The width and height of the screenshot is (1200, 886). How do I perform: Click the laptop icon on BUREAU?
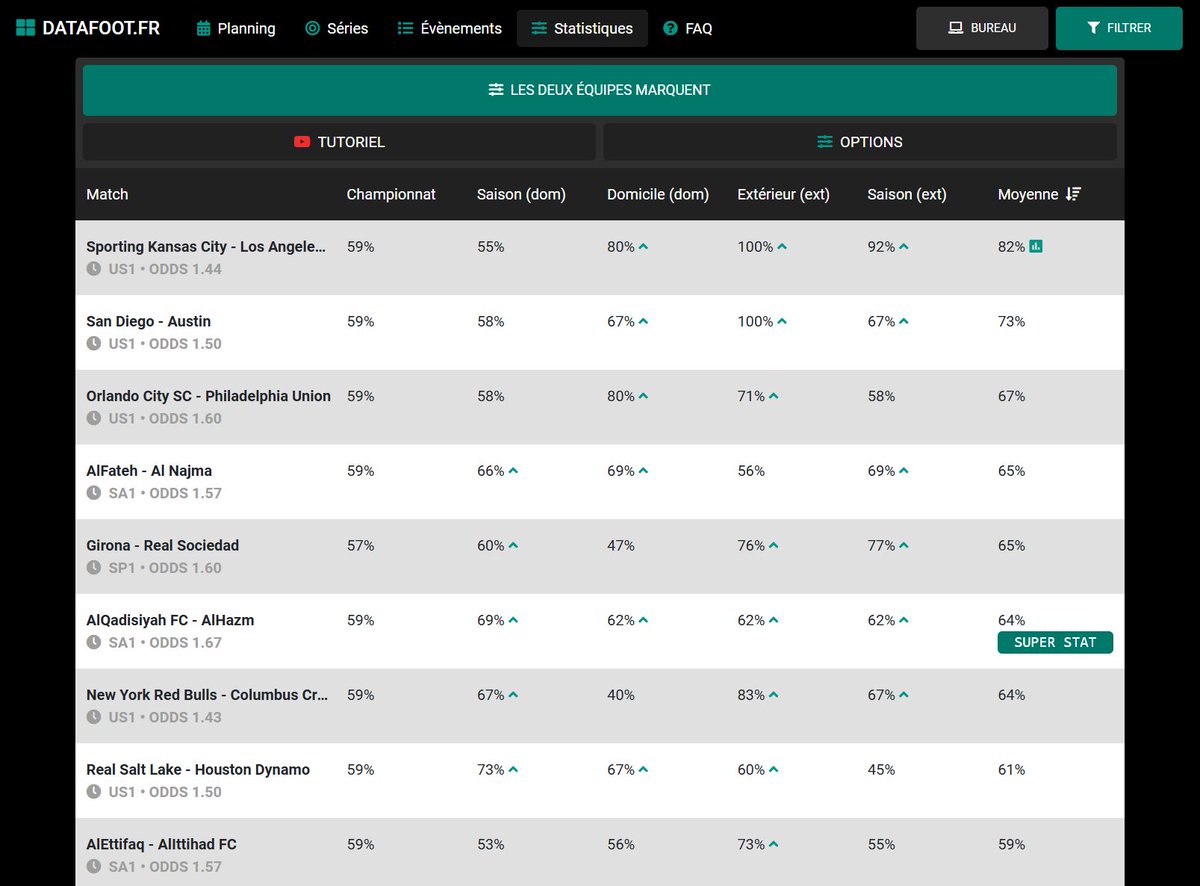pos(955,28)
